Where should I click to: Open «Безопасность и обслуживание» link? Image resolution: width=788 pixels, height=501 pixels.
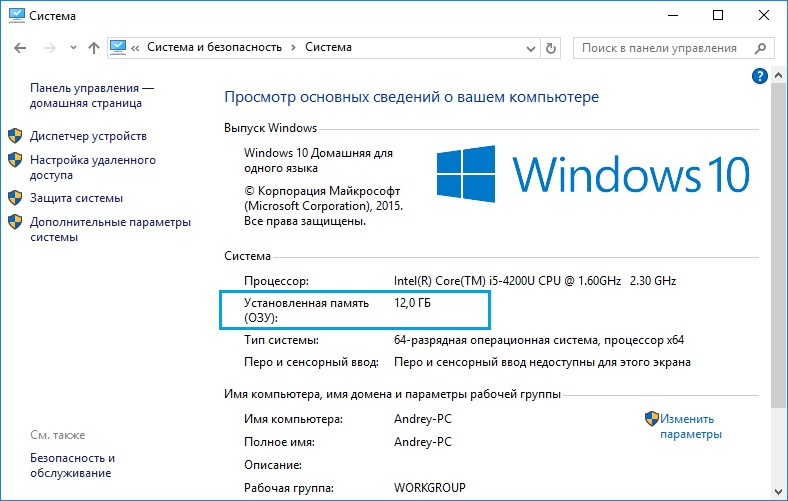pos(72,465)
